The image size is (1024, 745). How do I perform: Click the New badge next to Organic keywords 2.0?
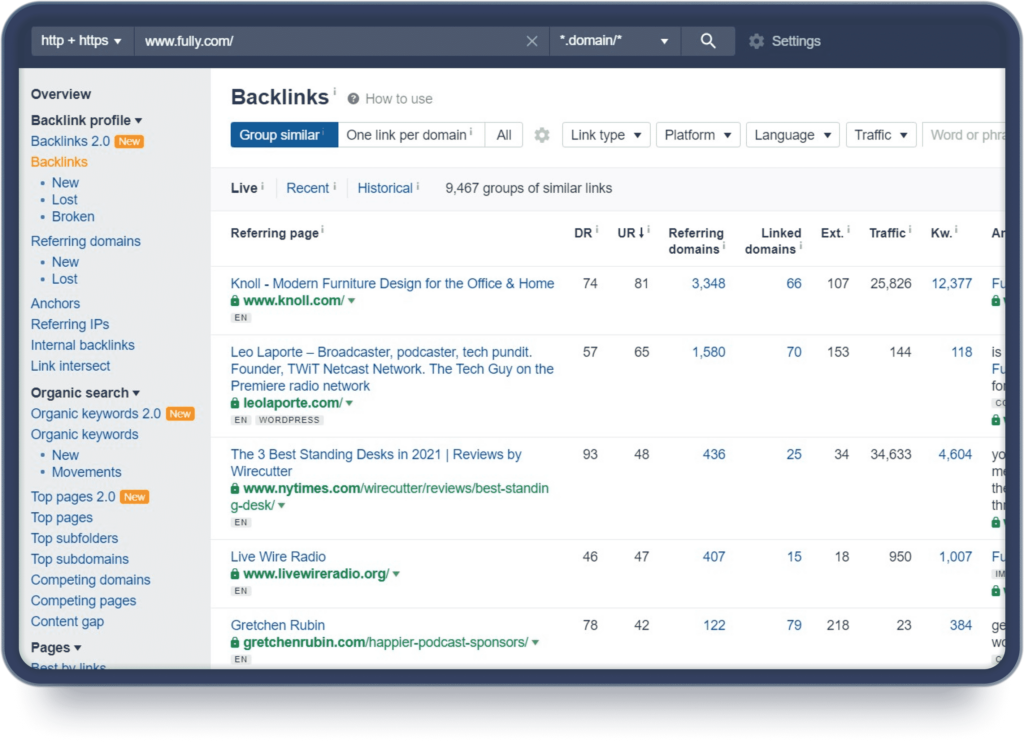tap(180, 414)
